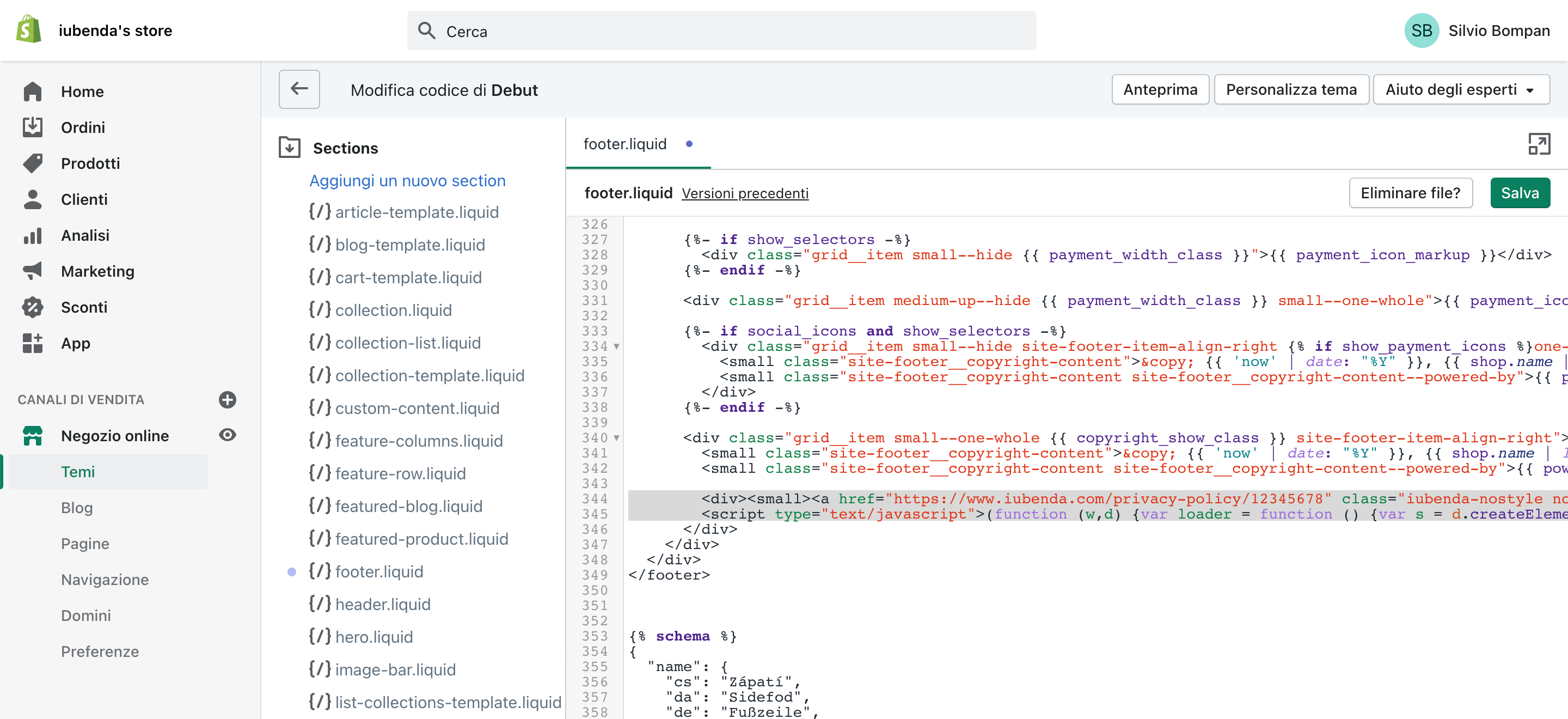
Task: Open the App section
Action: tap(75, 343)
